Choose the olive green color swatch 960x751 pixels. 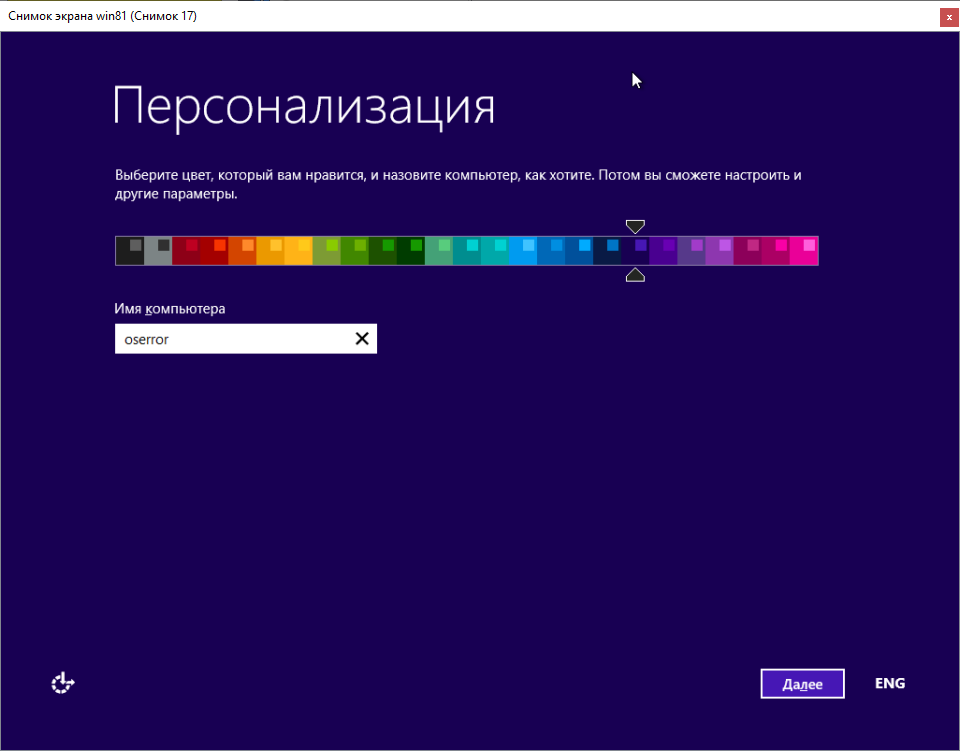tap(326, 251)
